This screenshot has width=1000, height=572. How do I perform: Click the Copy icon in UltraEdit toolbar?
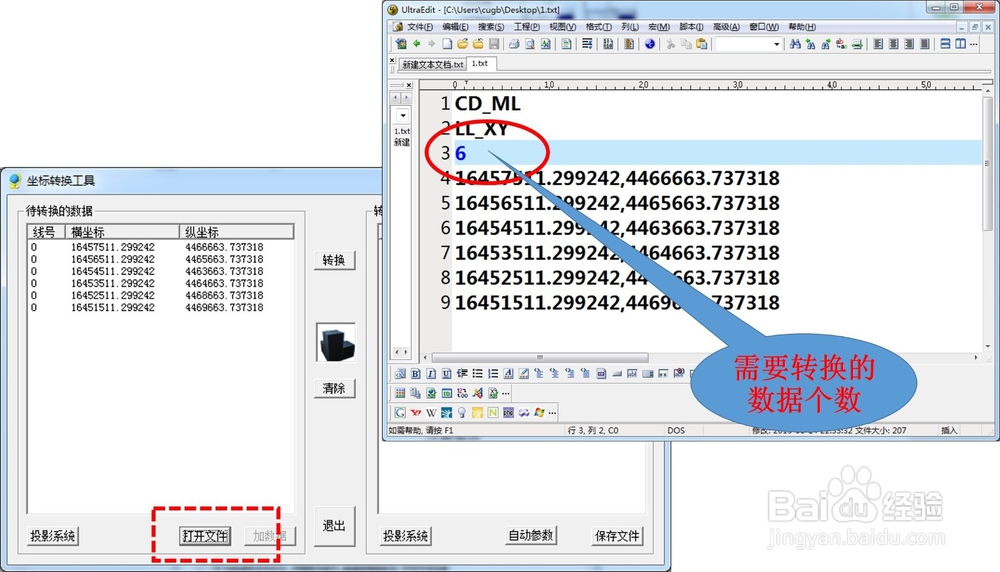[686, 44]
